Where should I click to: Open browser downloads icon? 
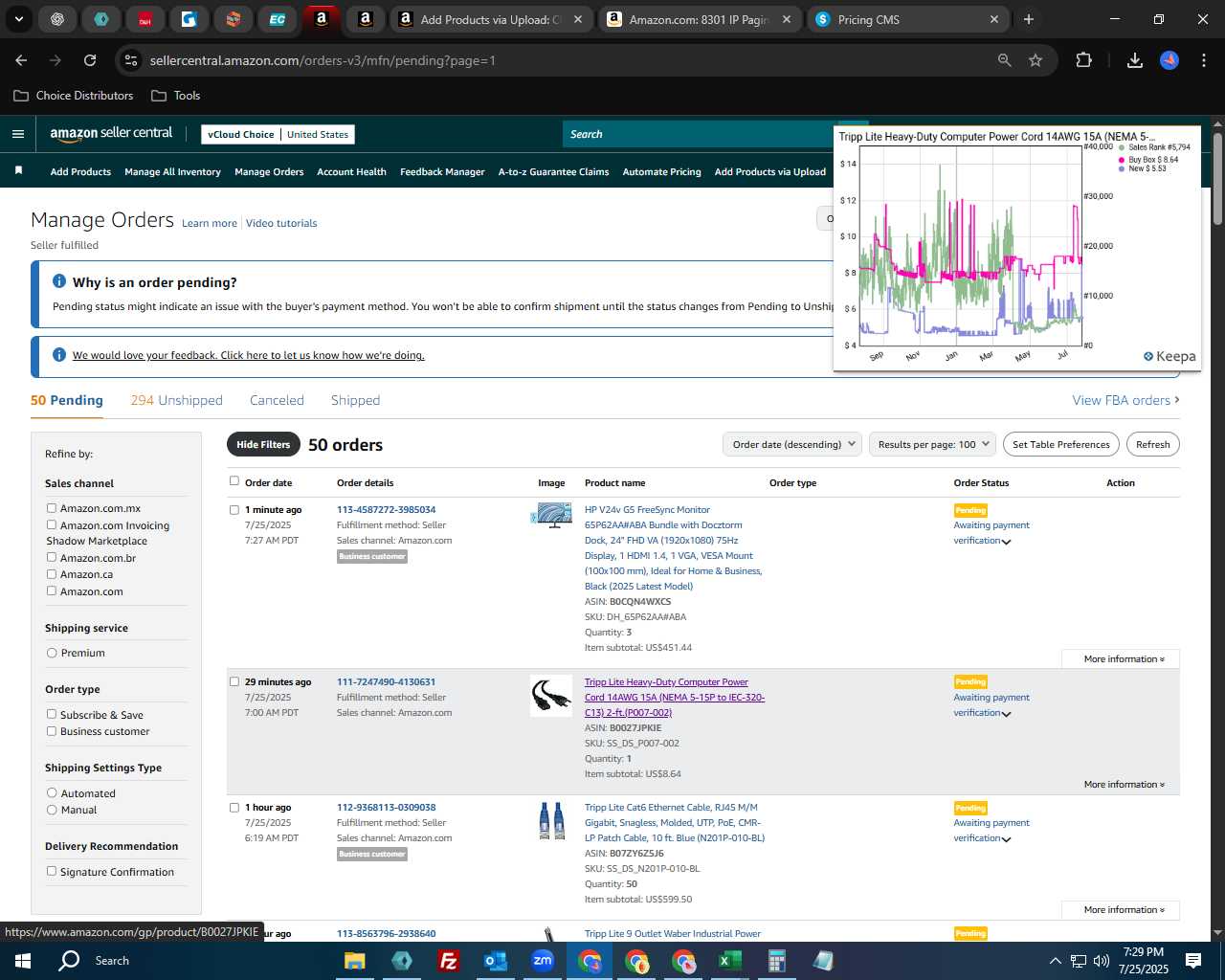[x=1135, y=60]
